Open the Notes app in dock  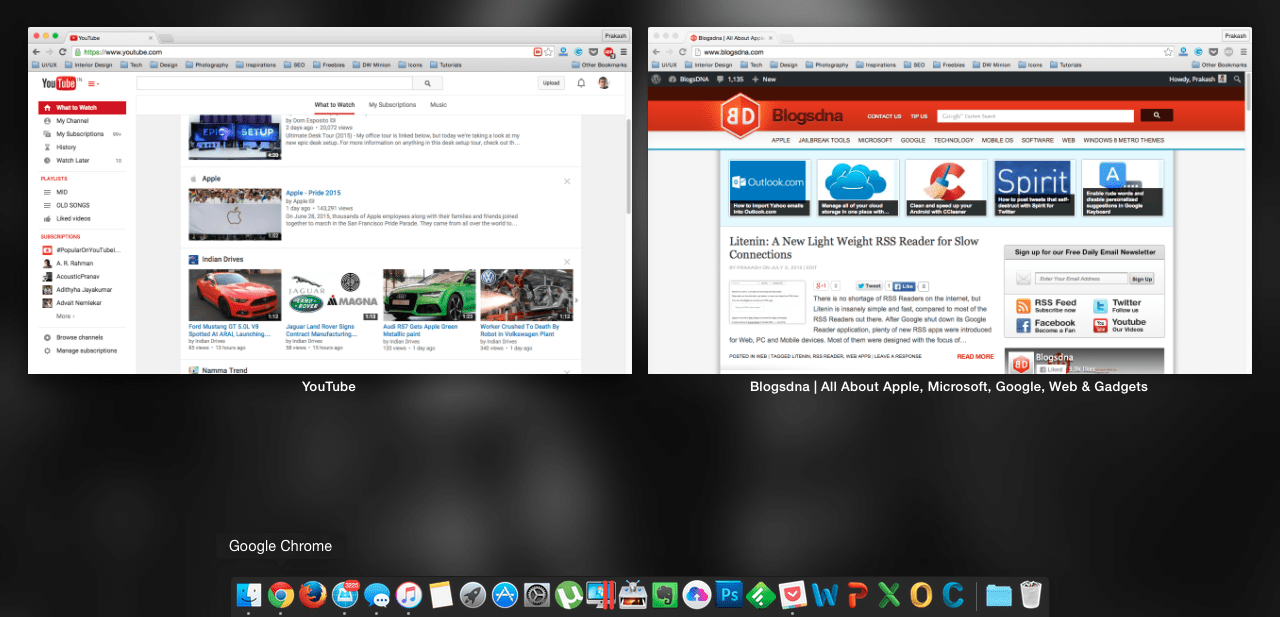[441, 595]
